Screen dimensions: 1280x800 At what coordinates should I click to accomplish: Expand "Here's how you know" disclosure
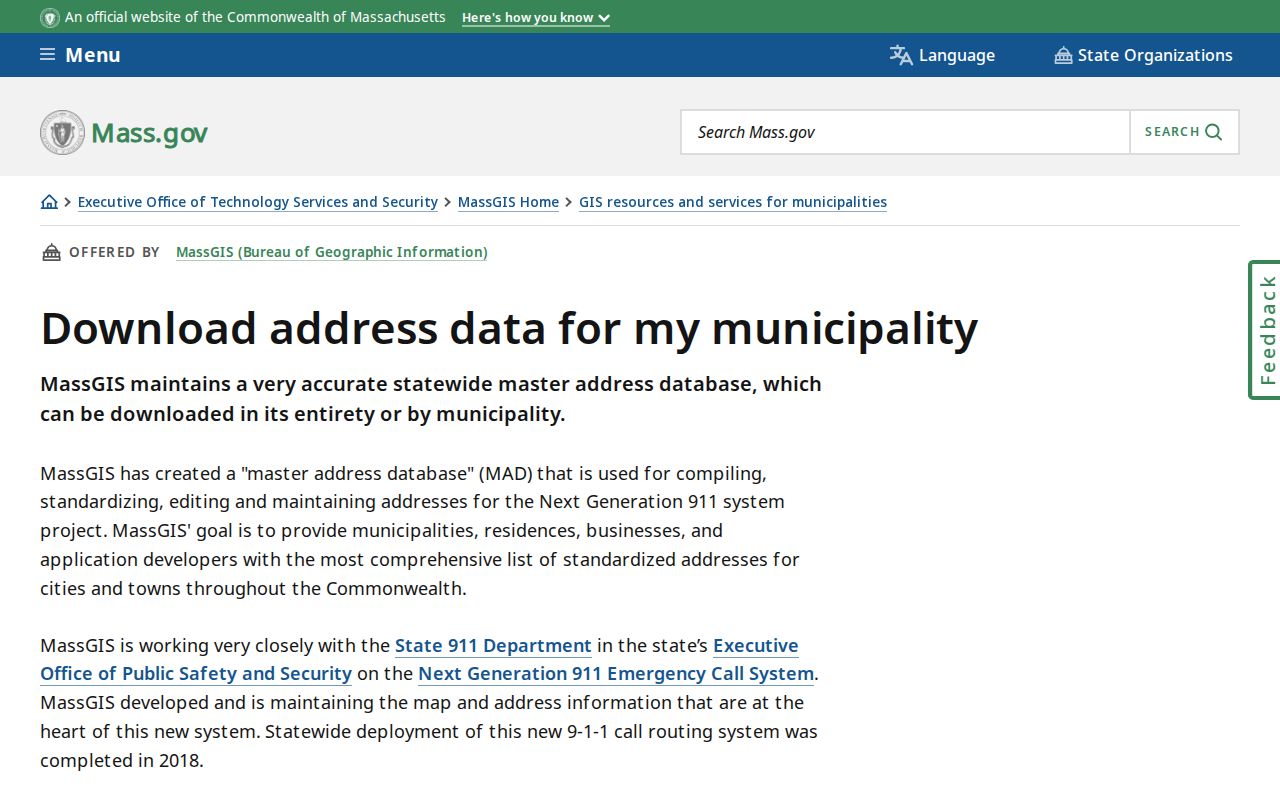[x=536, y=18]
